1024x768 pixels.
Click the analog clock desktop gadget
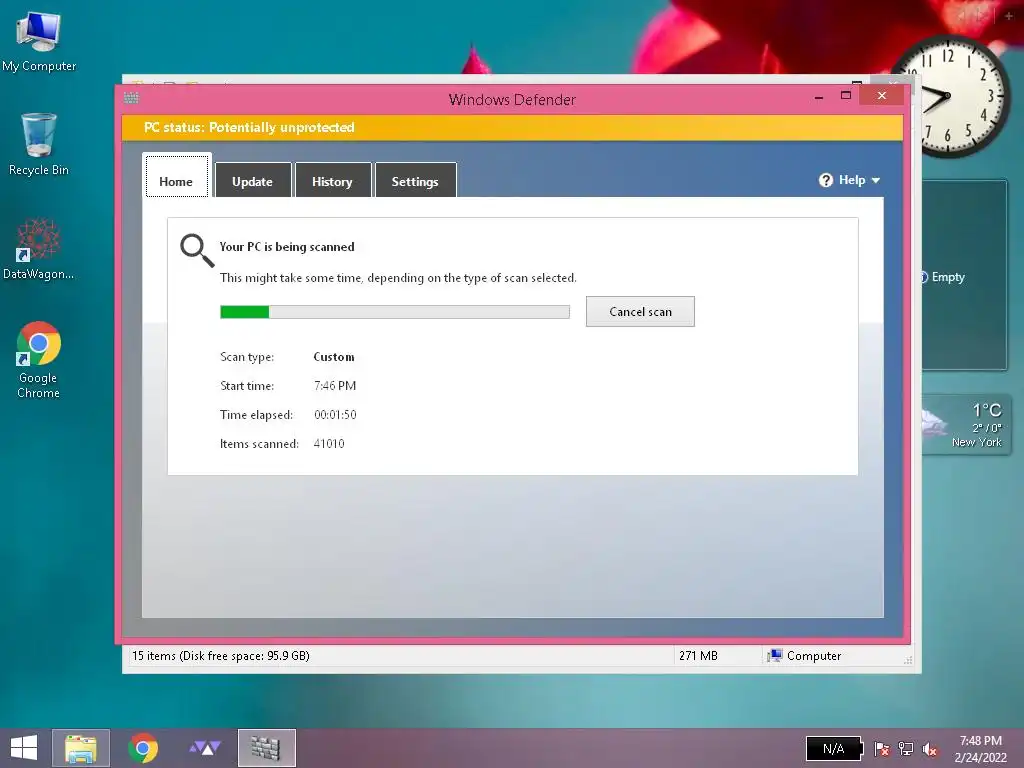tap(950, 96)
